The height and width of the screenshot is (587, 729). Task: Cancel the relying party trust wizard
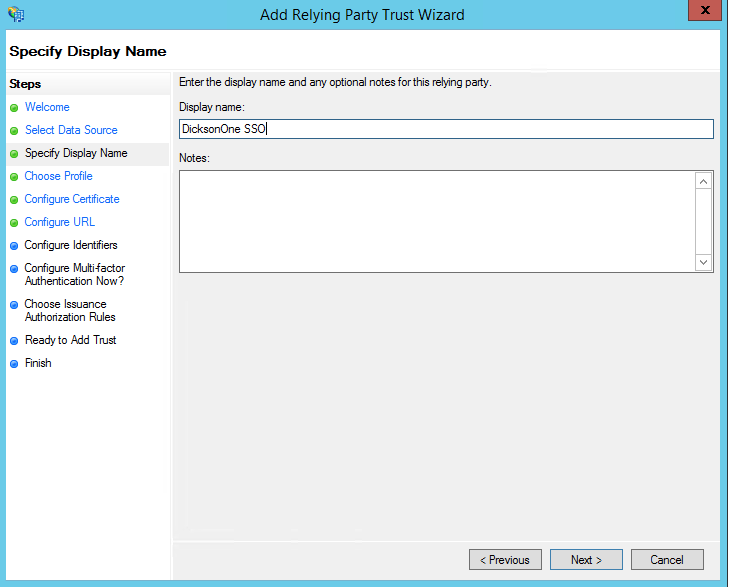click(667, 560)
